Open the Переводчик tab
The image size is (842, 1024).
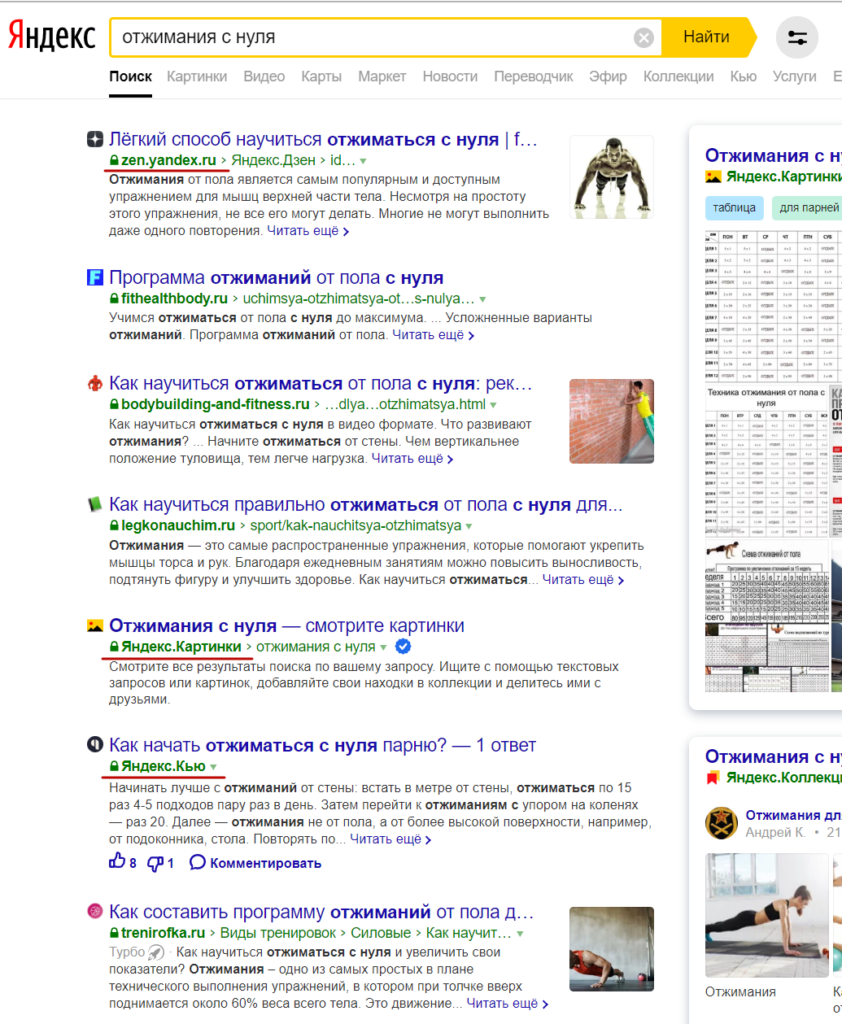[x=533, y=76]
